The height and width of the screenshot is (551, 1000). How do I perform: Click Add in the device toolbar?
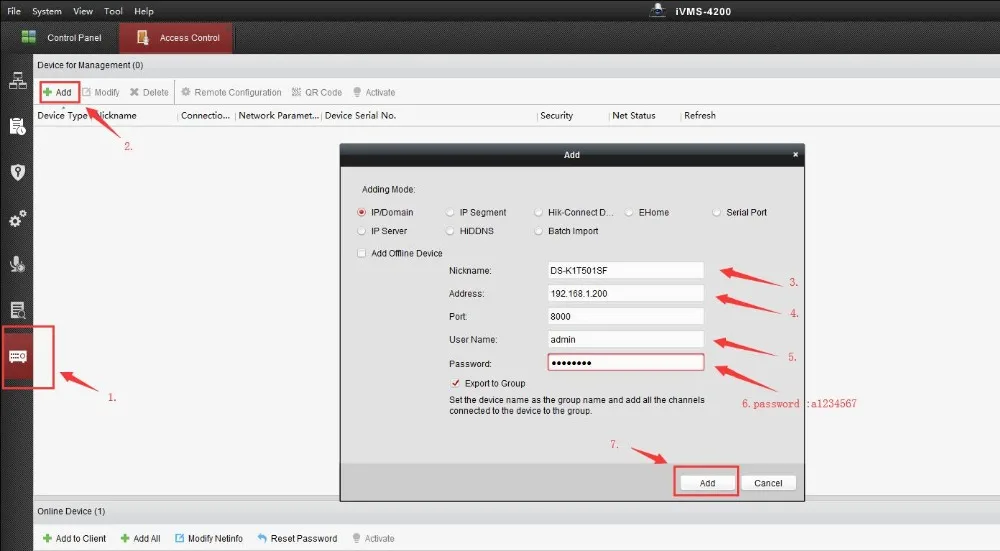click(x=57, y=92)
